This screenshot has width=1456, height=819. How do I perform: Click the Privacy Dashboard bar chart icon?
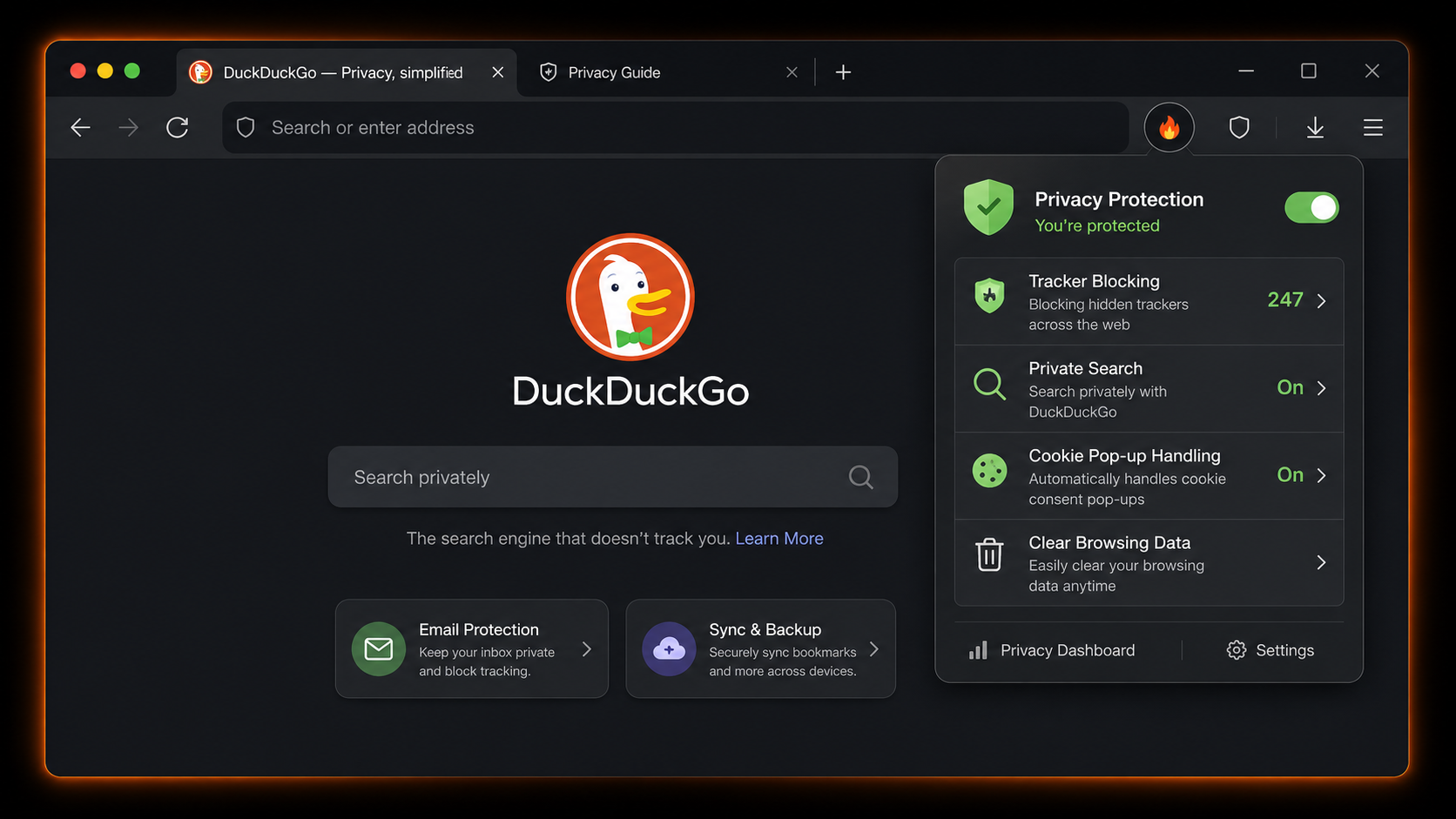pyautogui.click(x=978, y=650)
